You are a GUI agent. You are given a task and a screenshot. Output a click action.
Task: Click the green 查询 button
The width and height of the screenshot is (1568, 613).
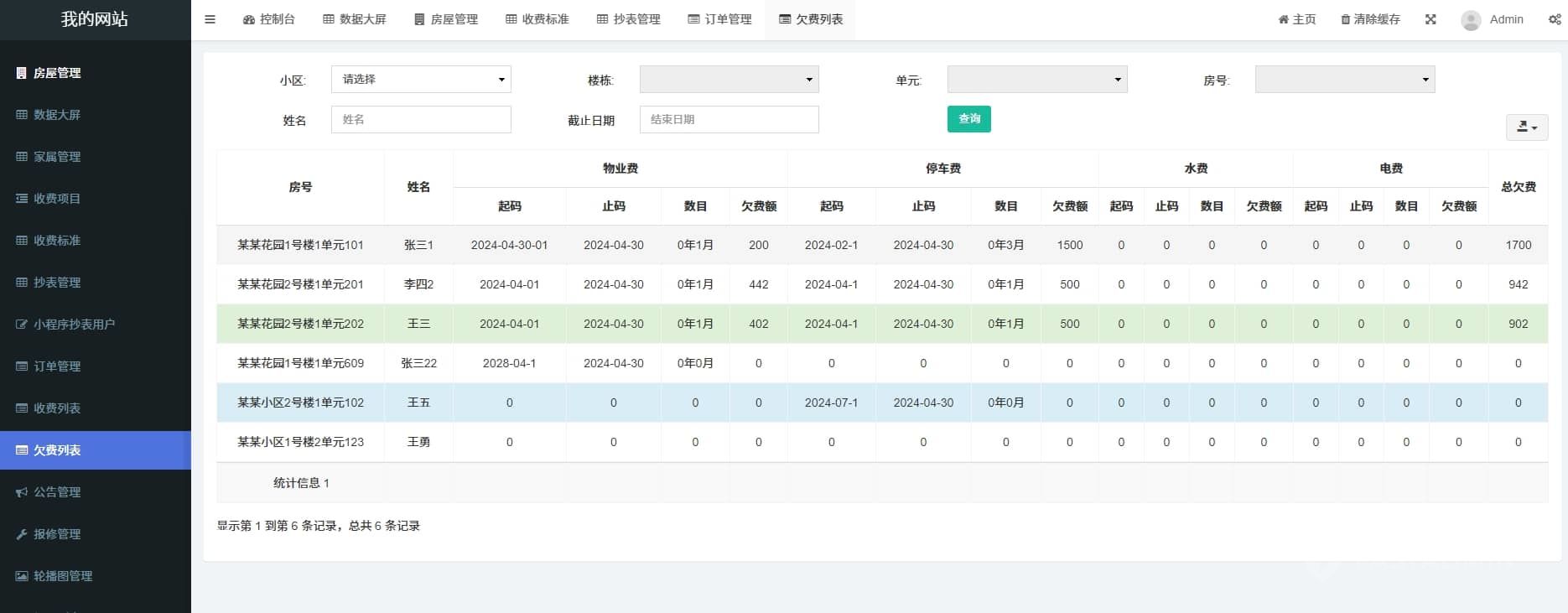coord(968,119)
